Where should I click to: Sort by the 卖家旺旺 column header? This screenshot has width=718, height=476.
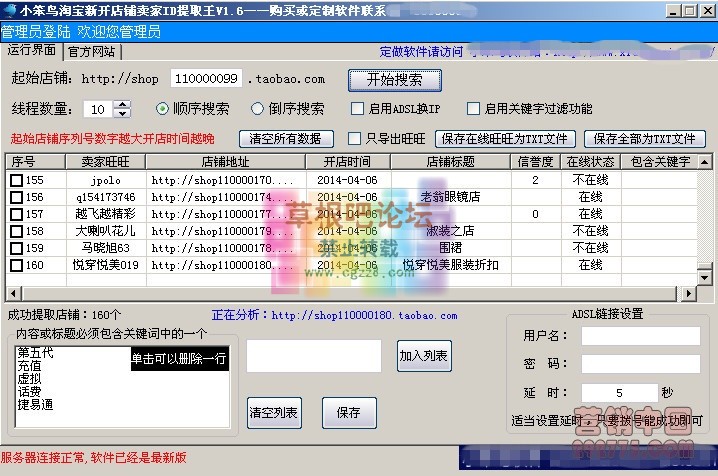click(x=105, y=162)
